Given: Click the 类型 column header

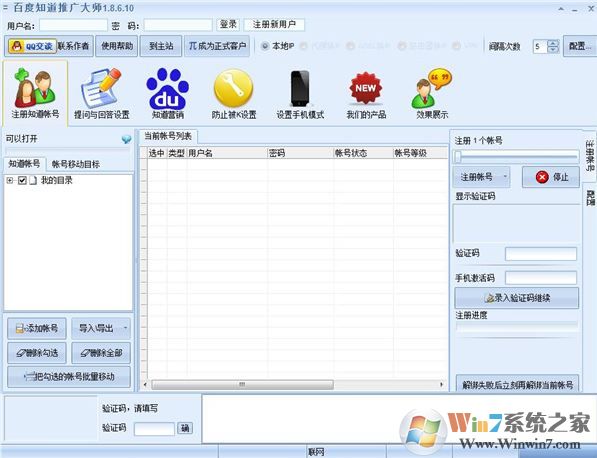Looking at the screenshot, I should pyautogui.click(x=177, y=153).
